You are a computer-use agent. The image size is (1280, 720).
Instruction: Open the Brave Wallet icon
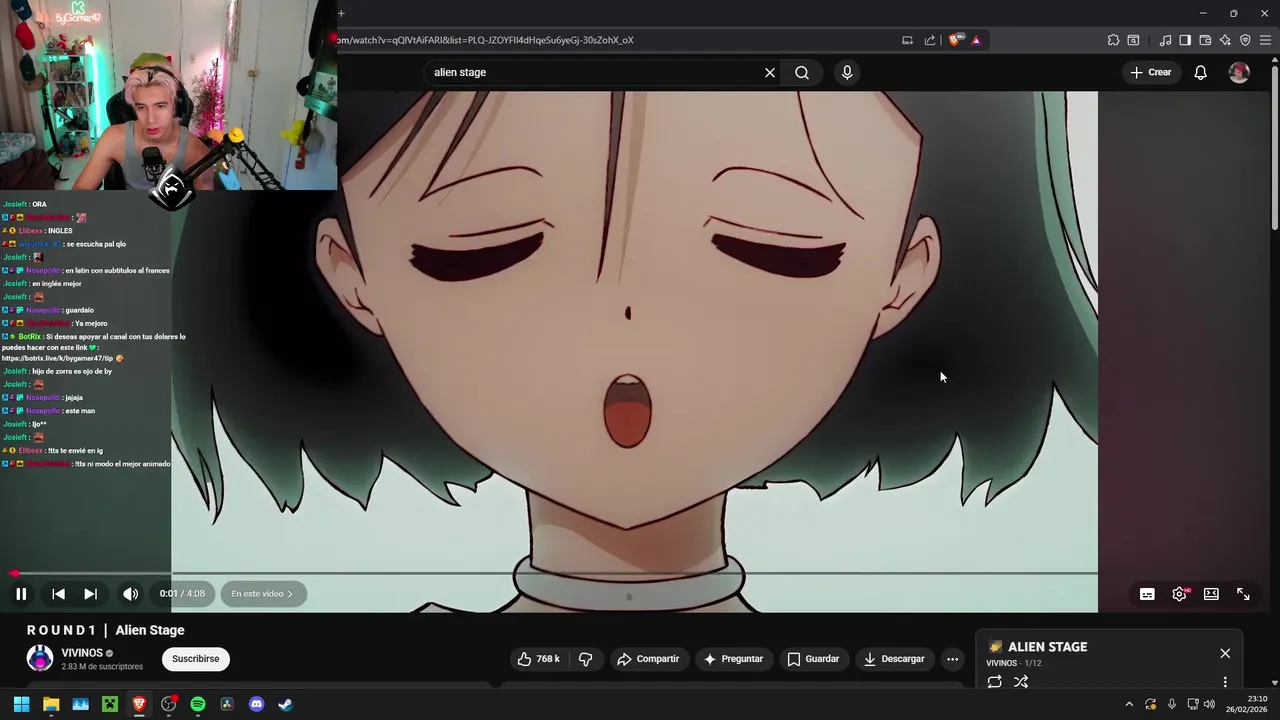tap(1205, 40)
